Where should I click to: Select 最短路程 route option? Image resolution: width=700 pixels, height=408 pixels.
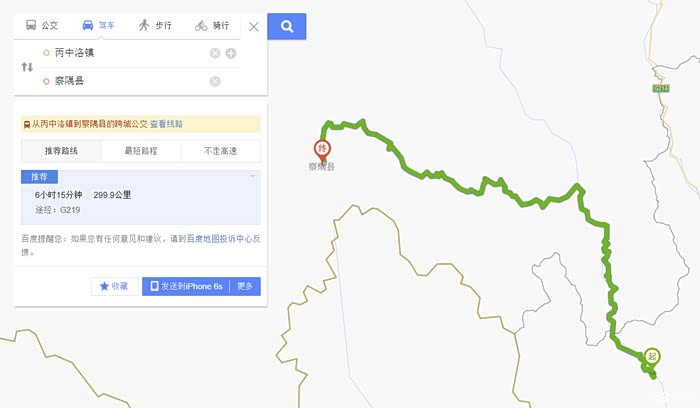[x=141, y=151]
